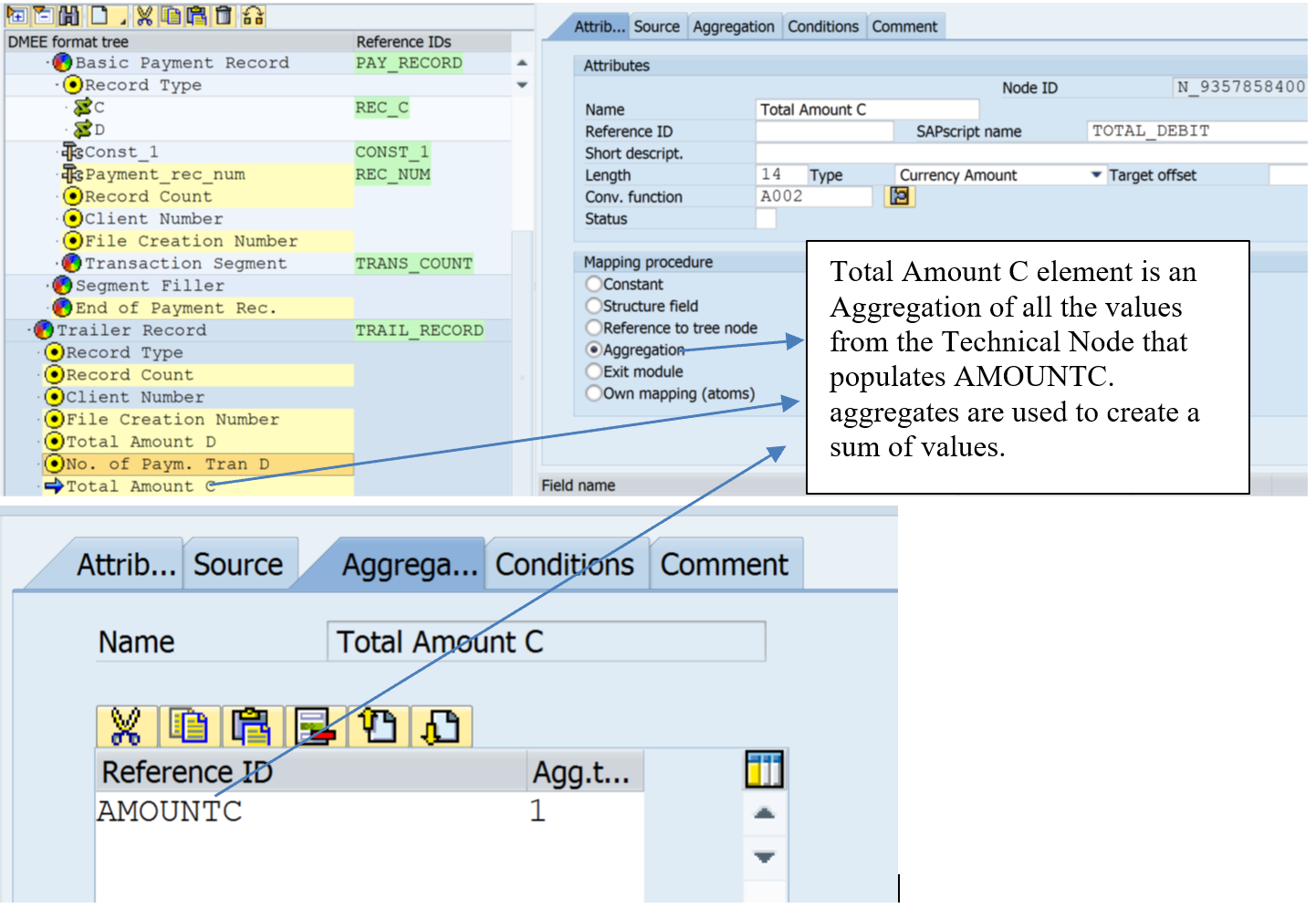Delete node with the trash can icon
Screen dimensions: 1316x908
[224, 16]
